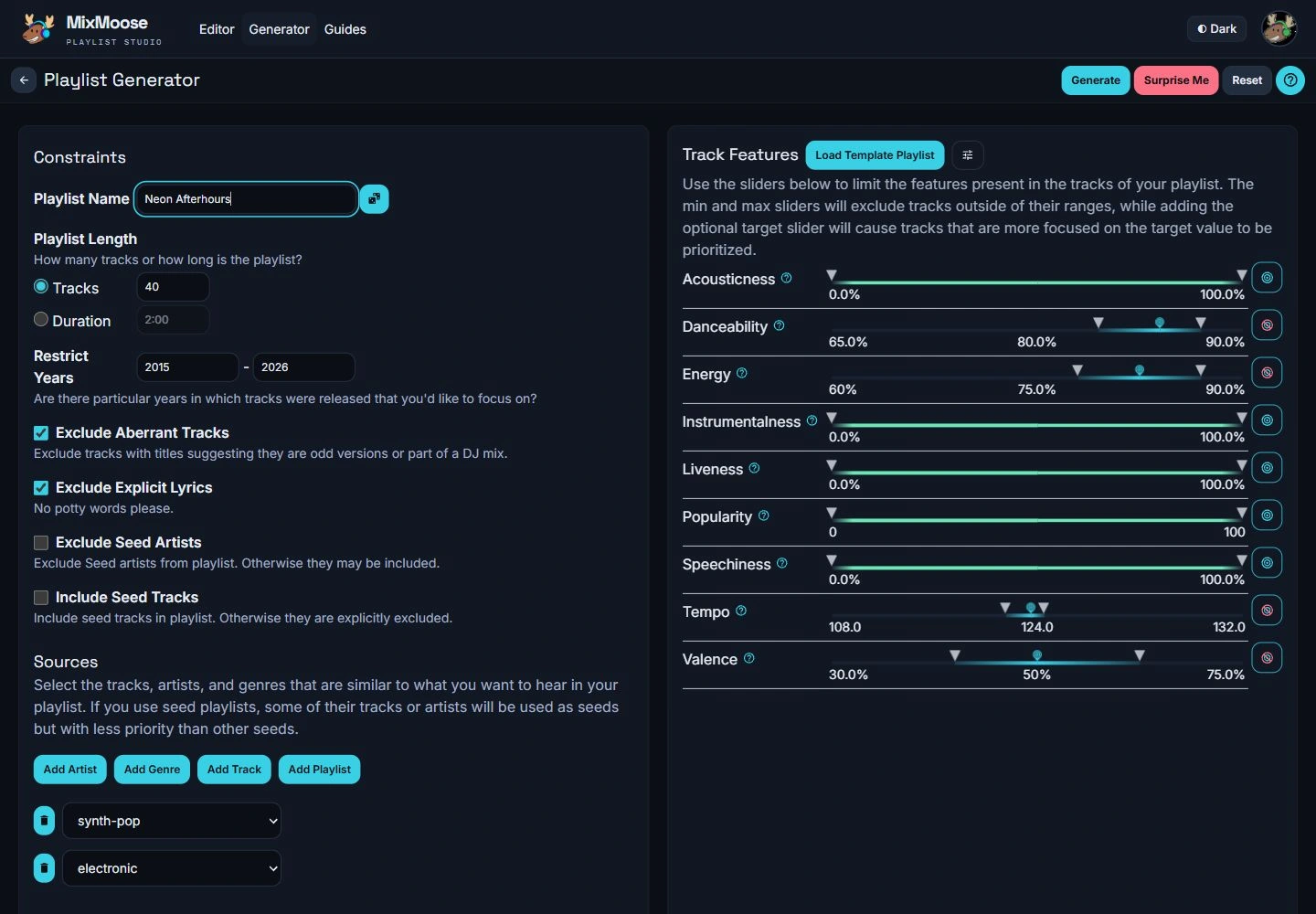Go back using the arrow beside Playlist Generator
Image resolution: width=1316 pixels, height=914 pixels.
point(24,80)
